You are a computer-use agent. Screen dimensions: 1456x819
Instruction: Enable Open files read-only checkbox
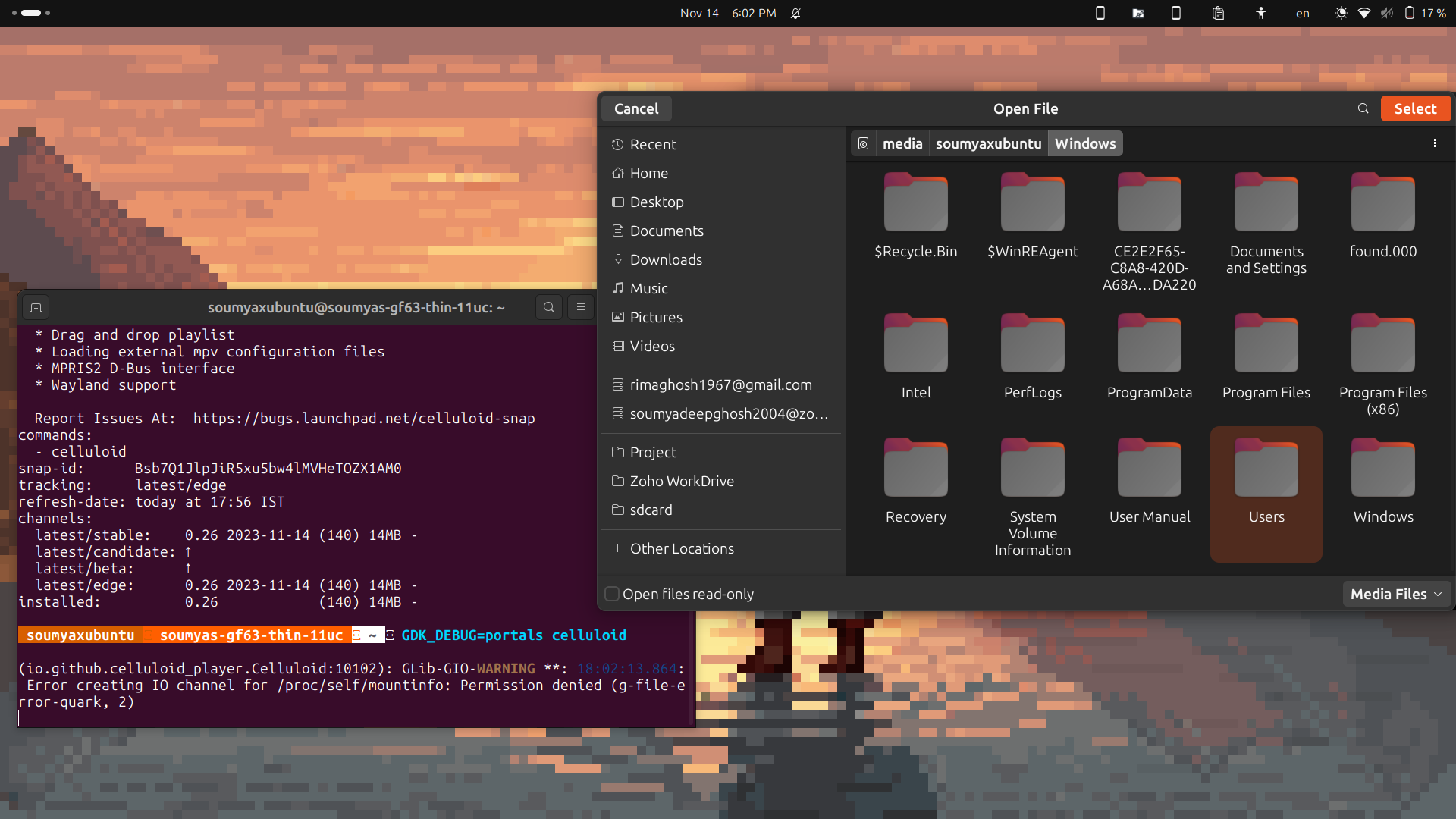pos(612,594)
